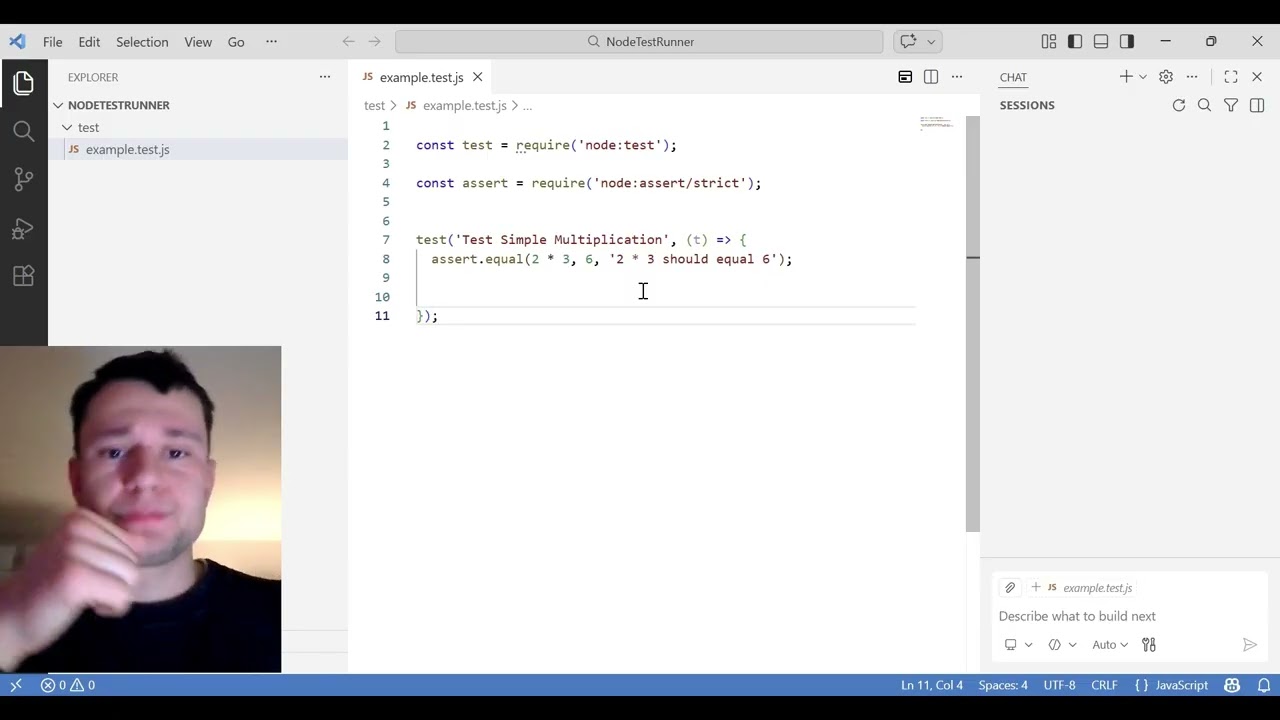Open Explorer Views and More Actions ellipsis
The height and width of the screenshot is (720, 1280).
tap(324, 77)
